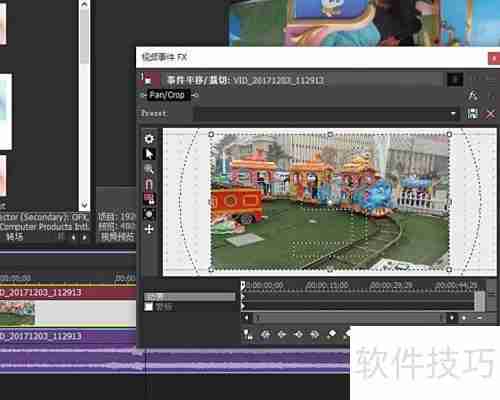Toggle the Lock Aspect Ratio icon
The width and height of the screenshot is (500, 400).
(x=149, y=199)
